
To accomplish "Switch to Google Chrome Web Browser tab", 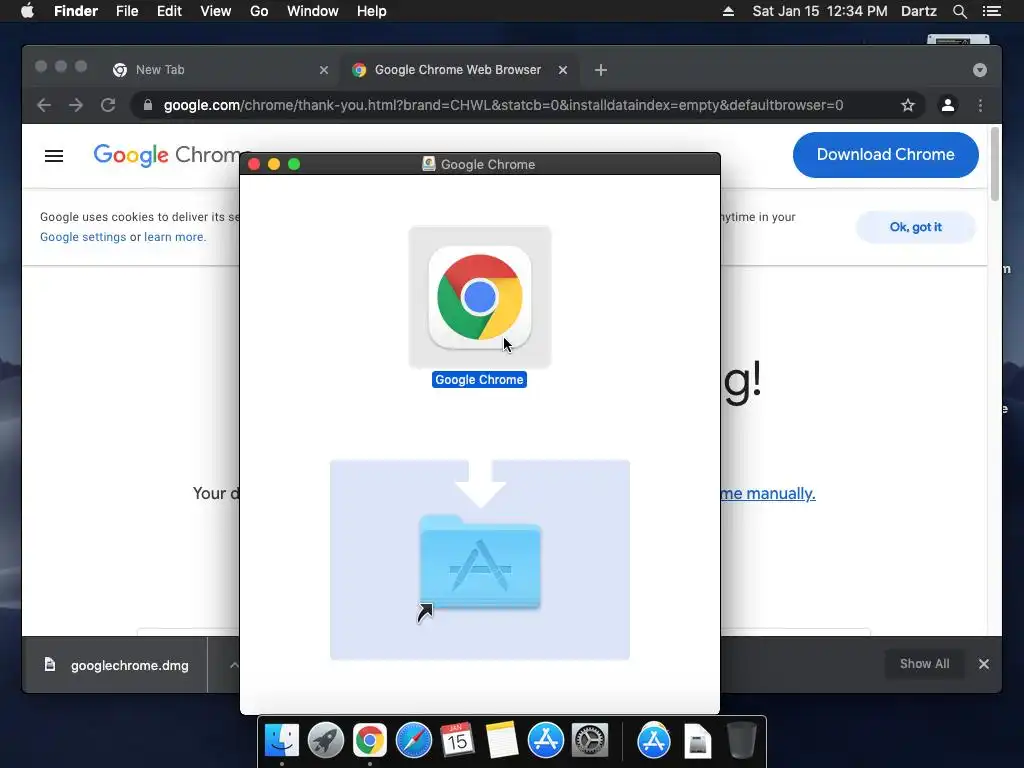I will click(460, 70).
